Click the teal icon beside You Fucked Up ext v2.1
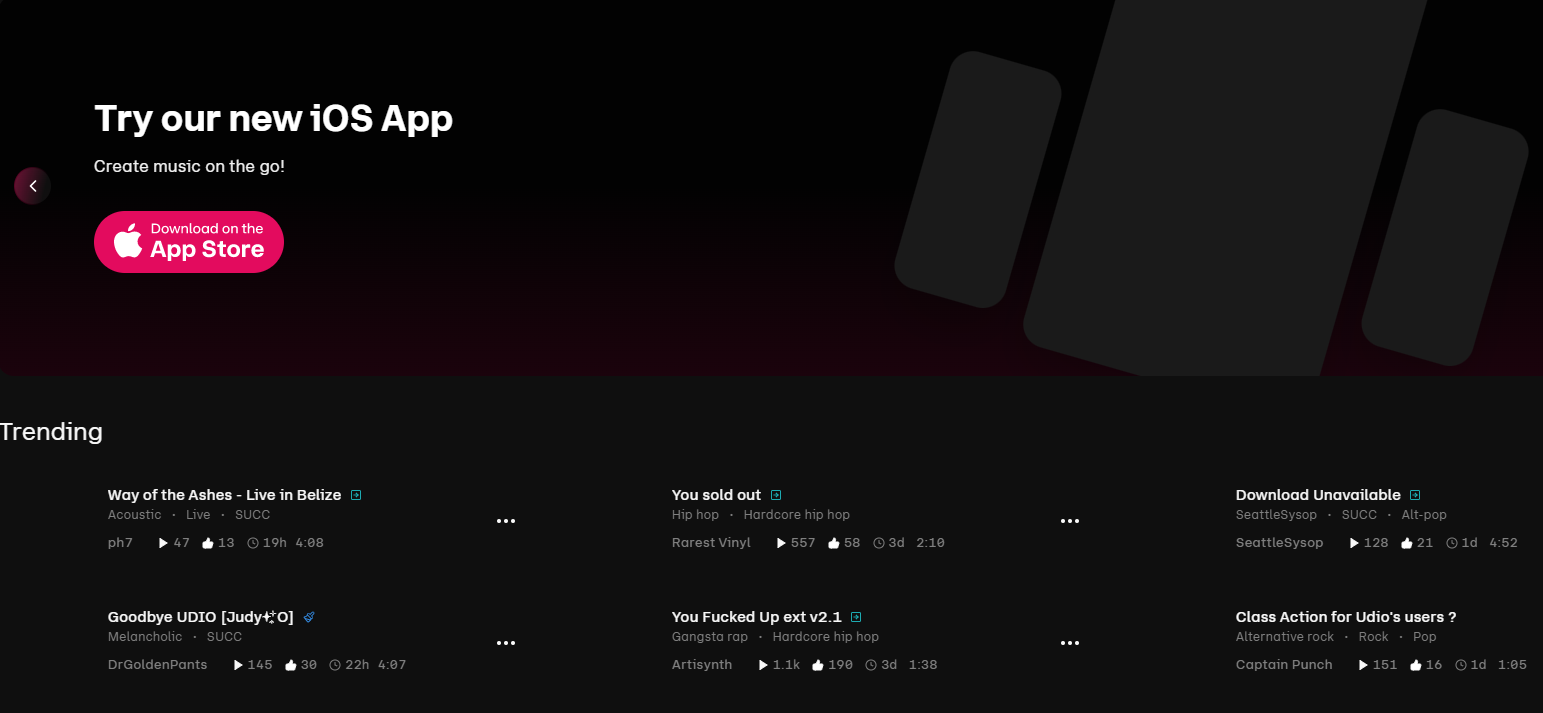This screenshot has height=713, width=1543. [856, 617]
